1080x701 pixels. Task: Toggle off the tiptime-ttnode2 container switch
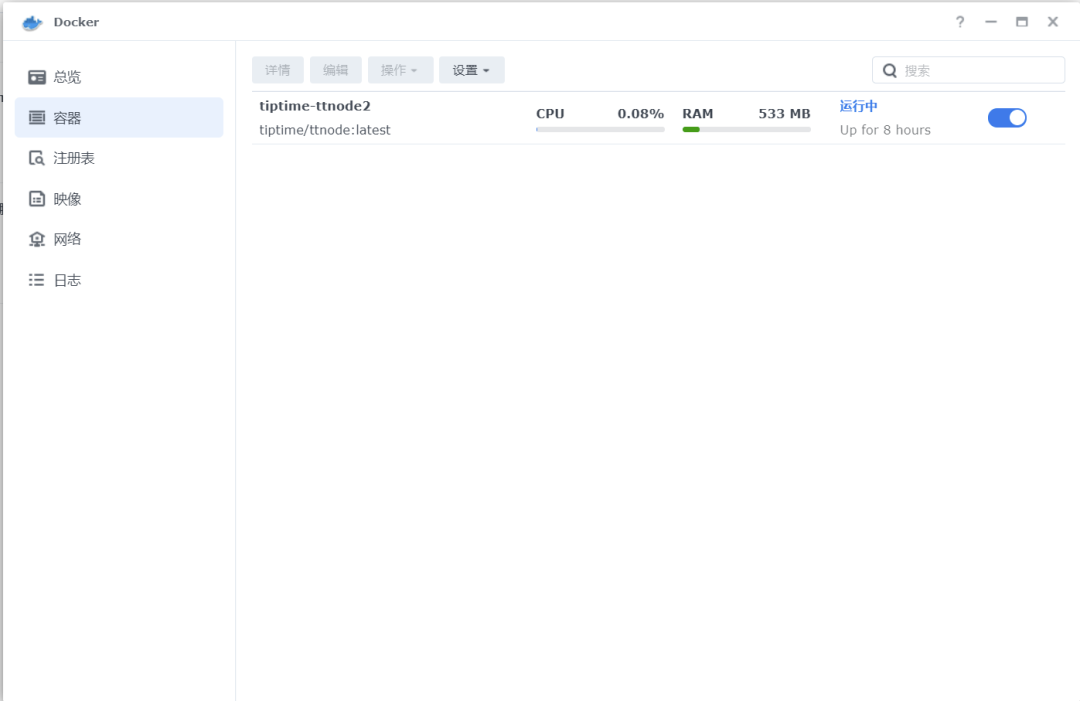pos(1007,118)
